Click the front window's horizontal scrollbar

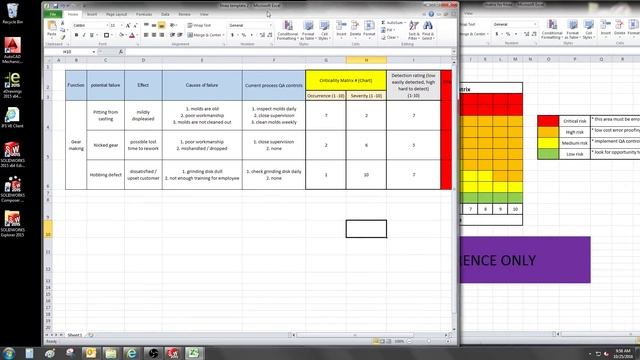(x=371, y=335)
